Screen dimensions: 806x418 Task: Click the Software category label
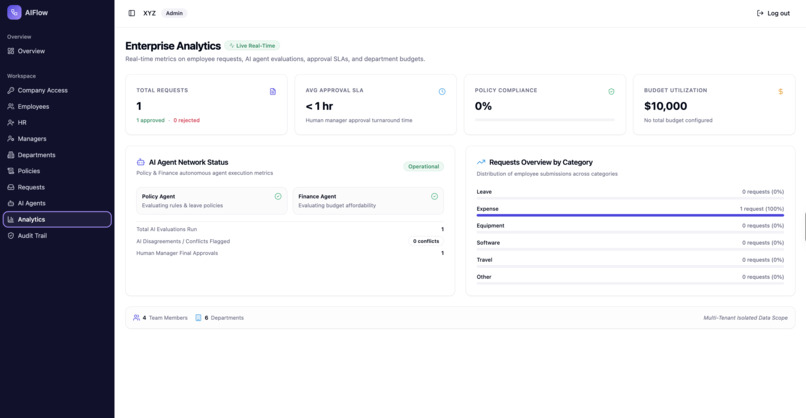[488, 243]
